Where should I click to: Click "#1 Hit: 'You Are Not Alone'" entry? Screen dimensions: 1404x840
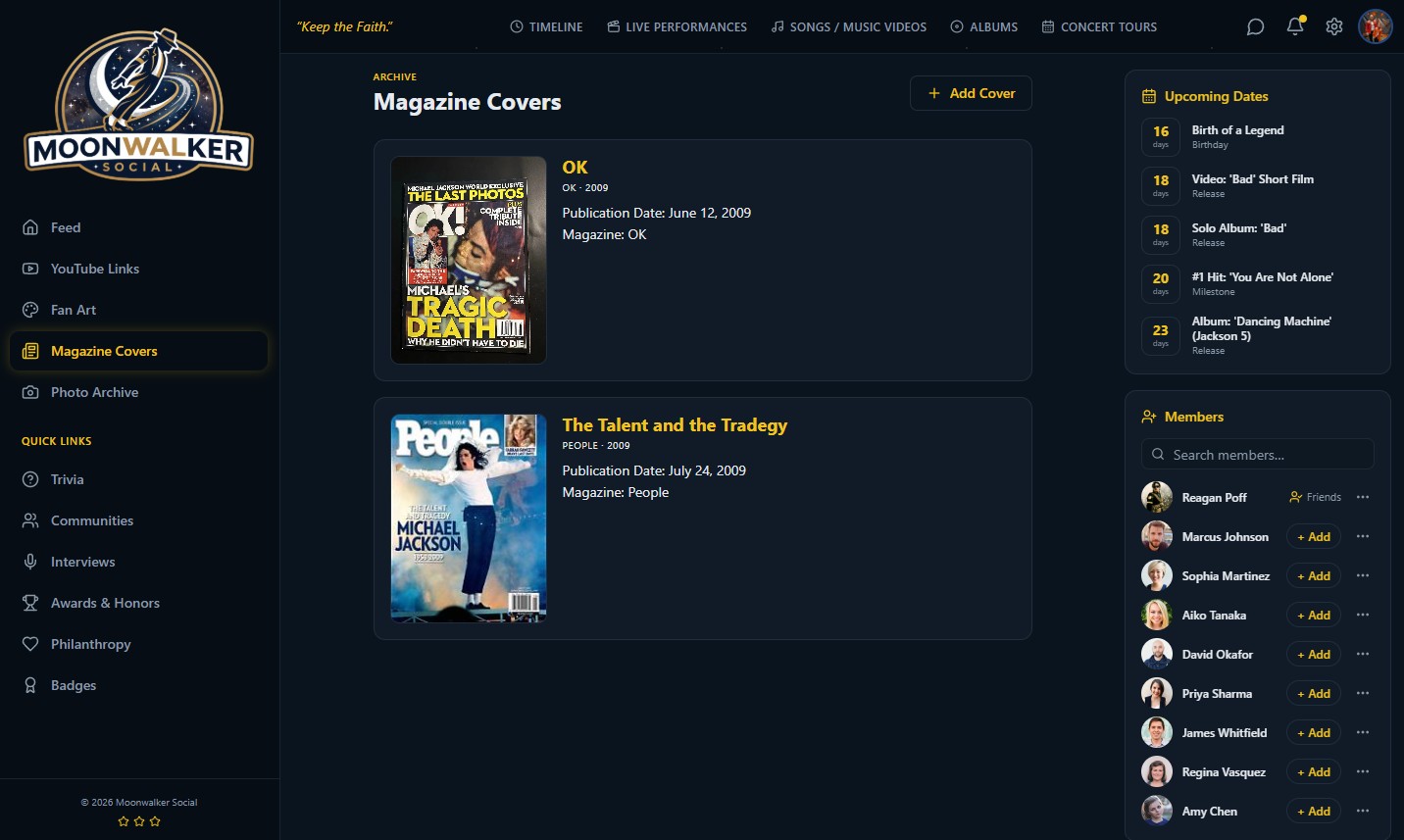[1258, 283]
